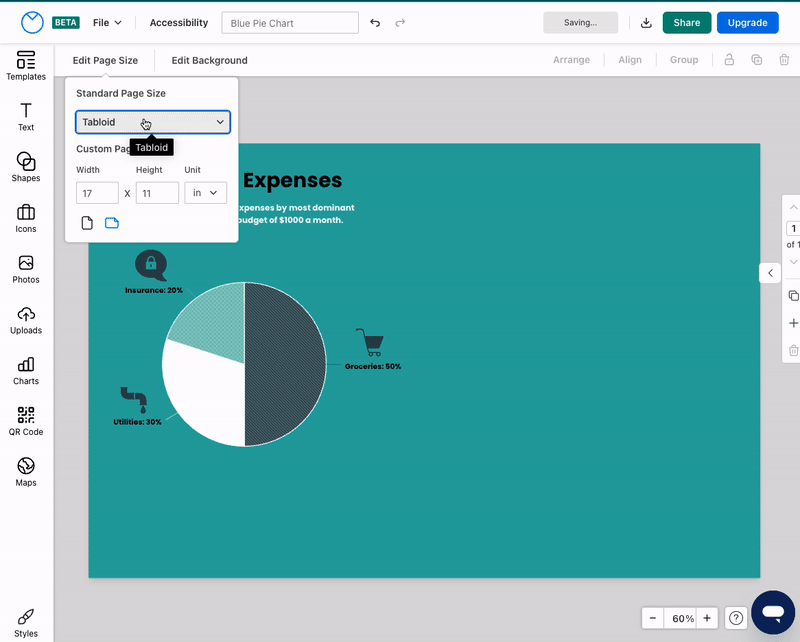Switch to the Edit Background tab

(208, 60)
